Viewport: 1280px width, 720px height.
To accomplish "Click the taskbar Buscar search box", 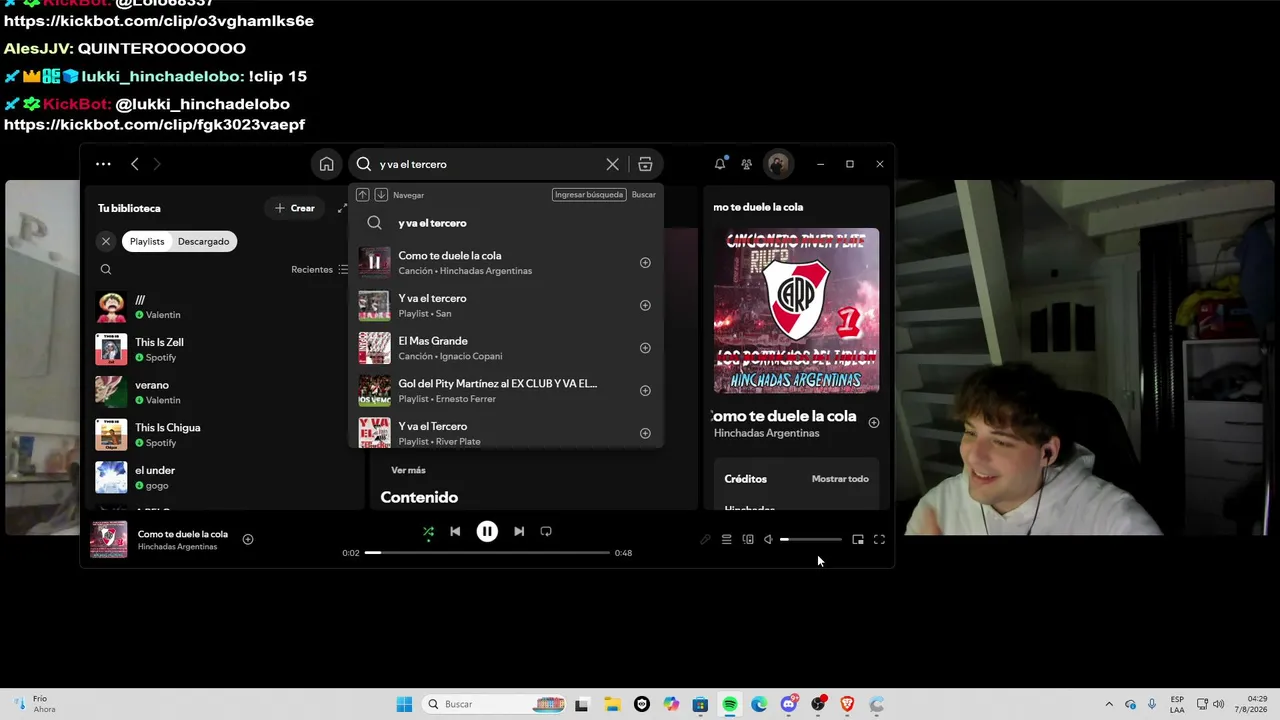I will (496, 704).
